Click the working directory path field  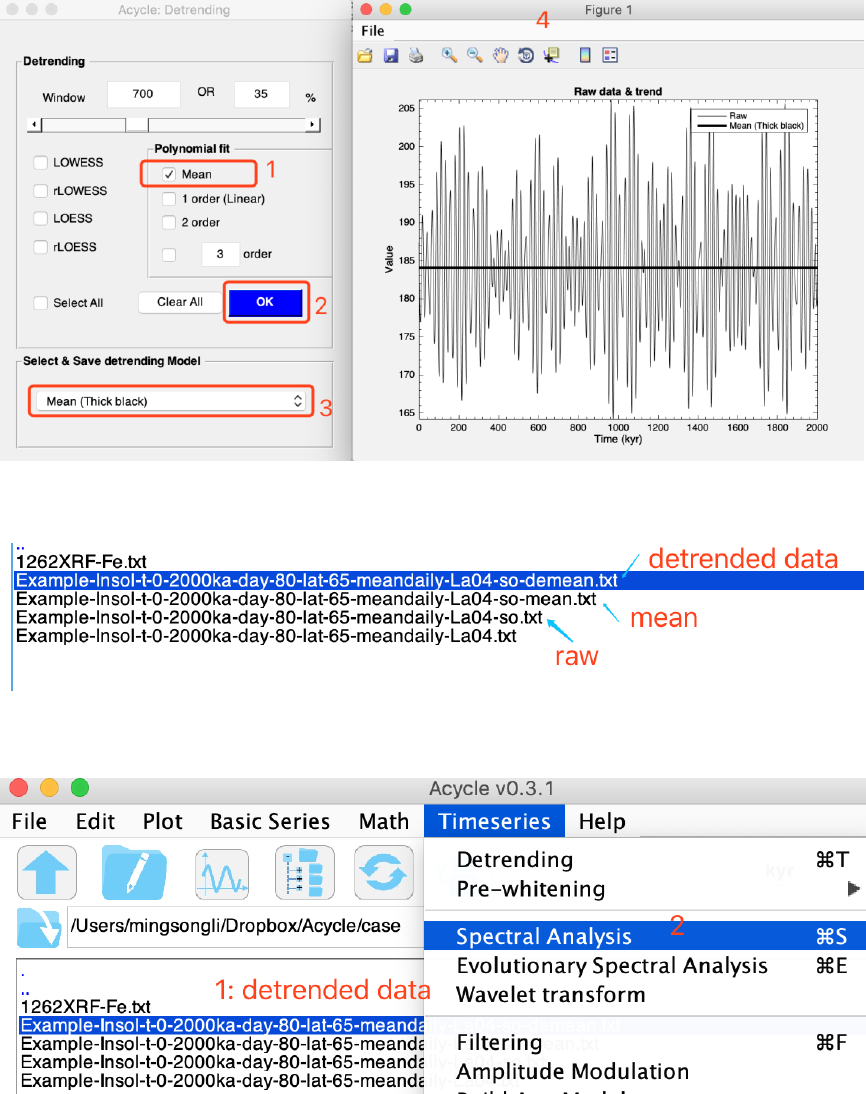pyautogui.click(x=245, y=927)
